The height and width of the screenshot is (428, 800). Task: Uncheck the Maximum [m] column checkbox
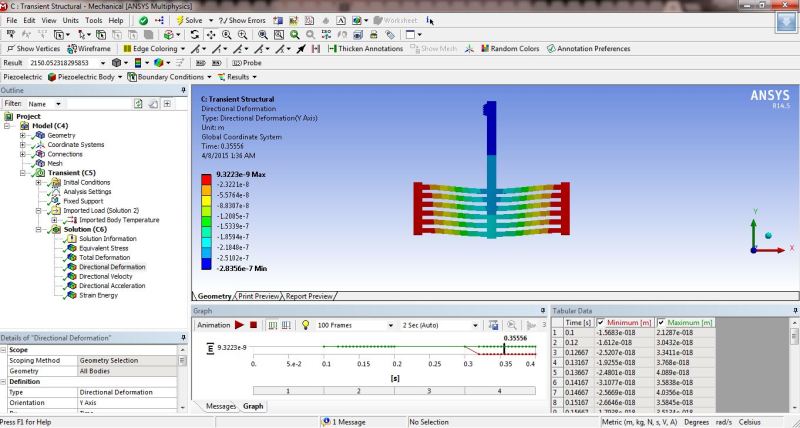click(661, 323)
